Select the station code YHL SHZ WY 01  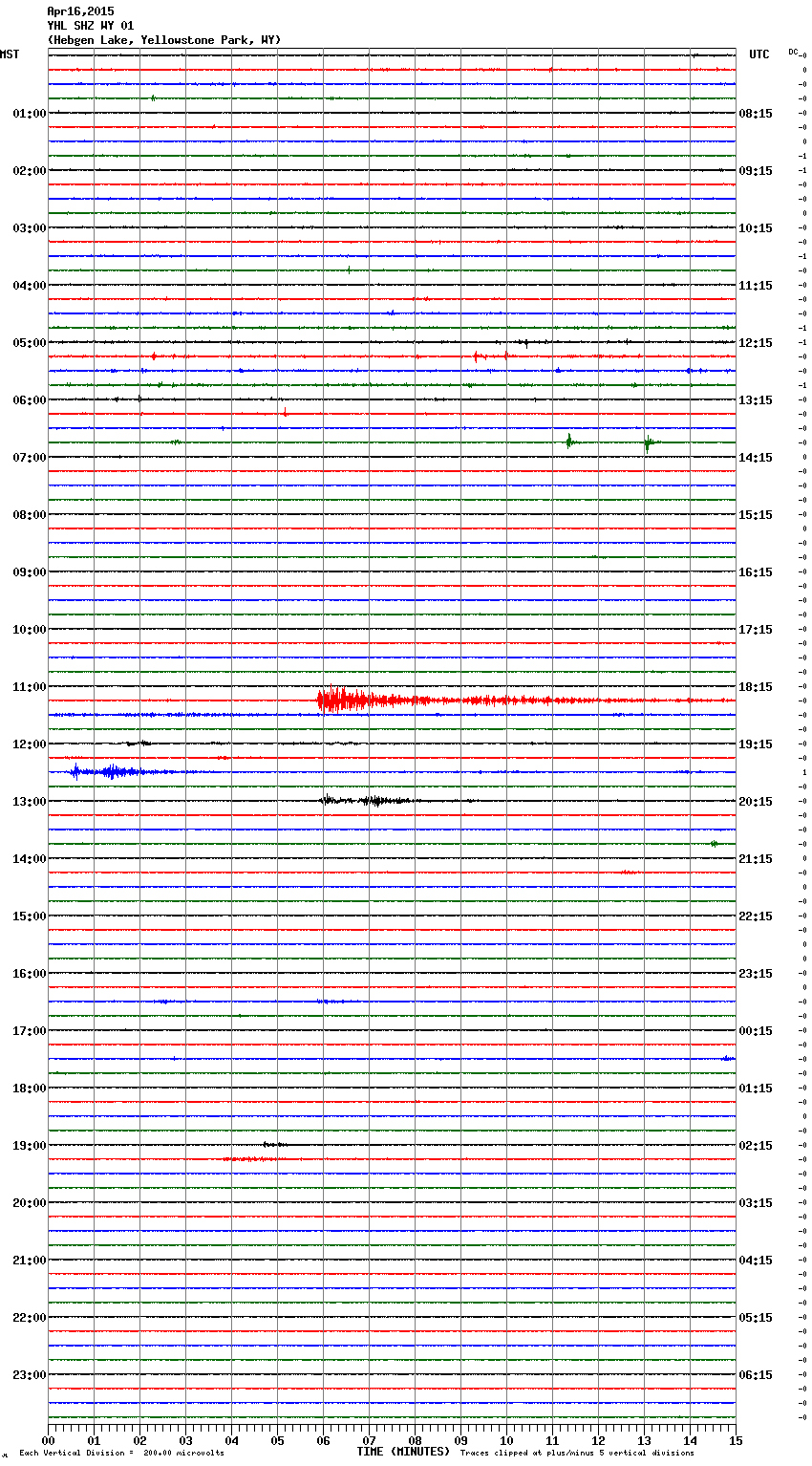click(91, 26)
